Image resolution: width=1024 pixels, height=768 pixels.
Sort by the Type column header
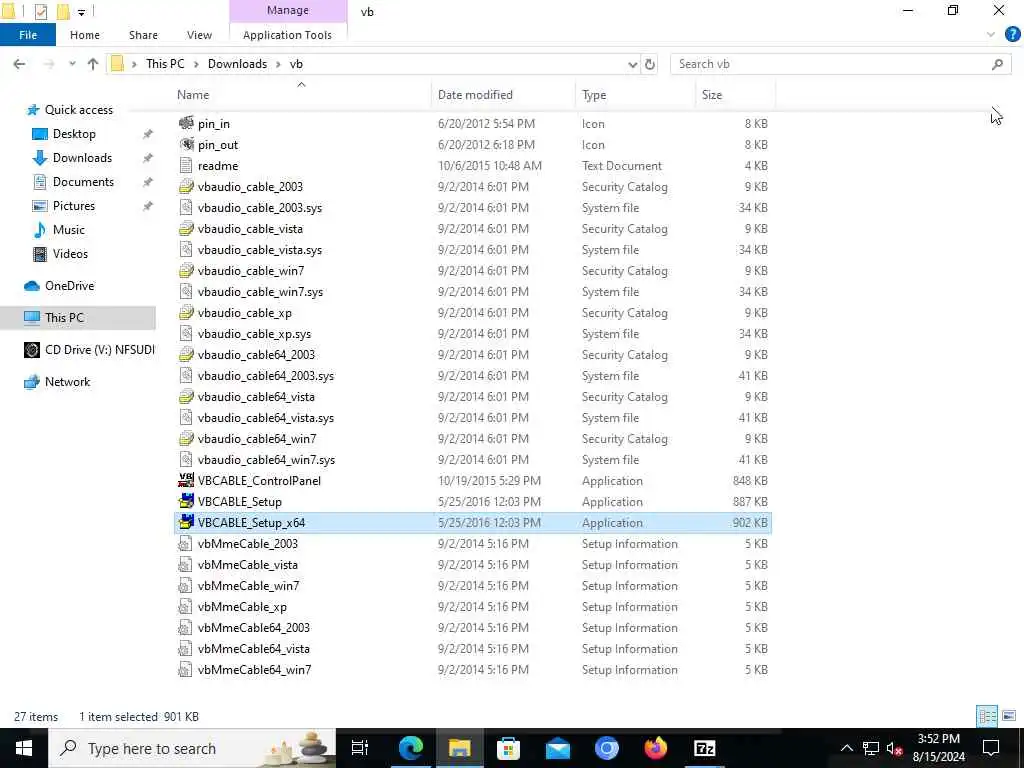click(594, 95)
